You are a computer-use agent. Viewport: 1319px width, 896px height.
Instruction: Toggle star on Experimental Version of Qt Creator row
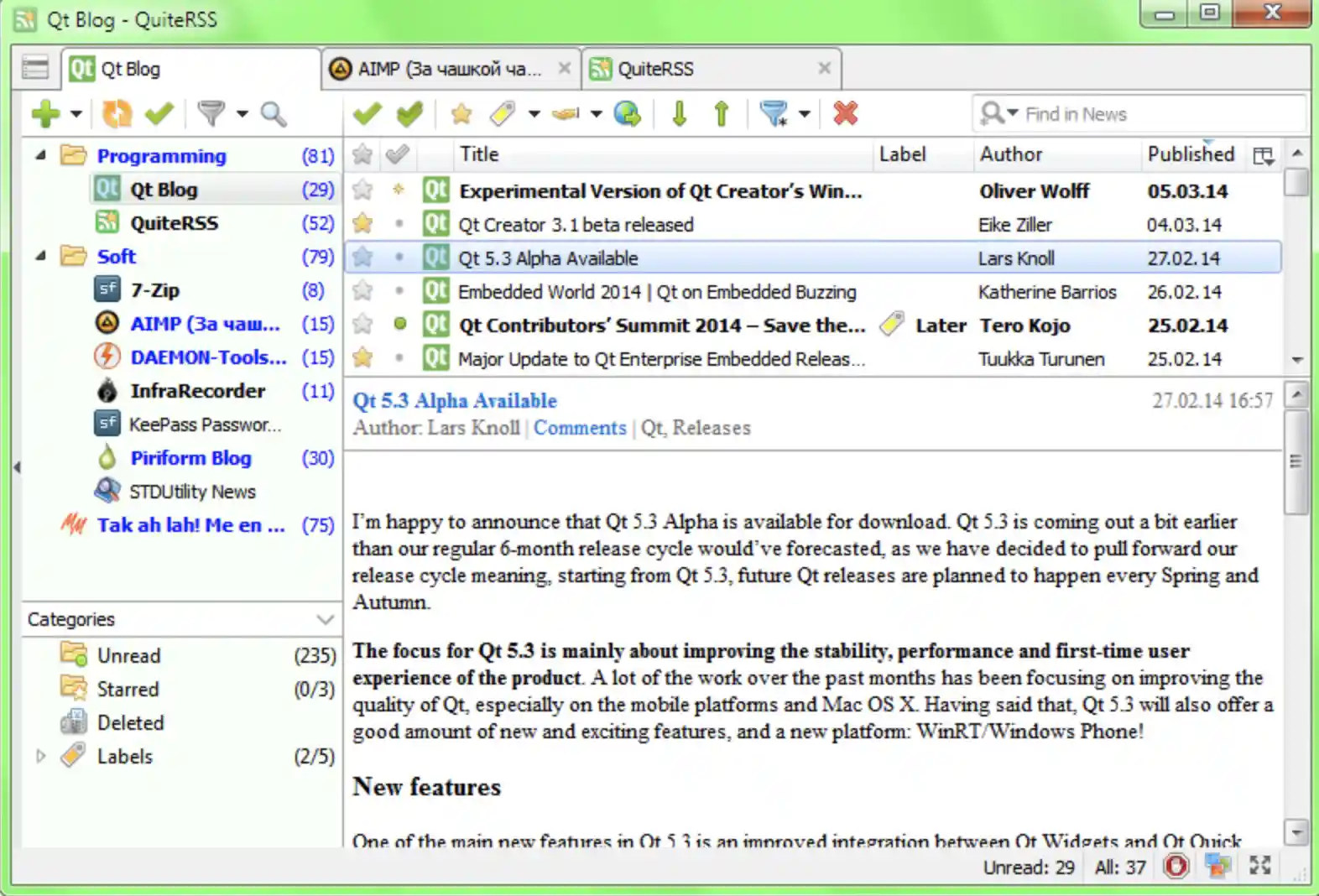362,190
